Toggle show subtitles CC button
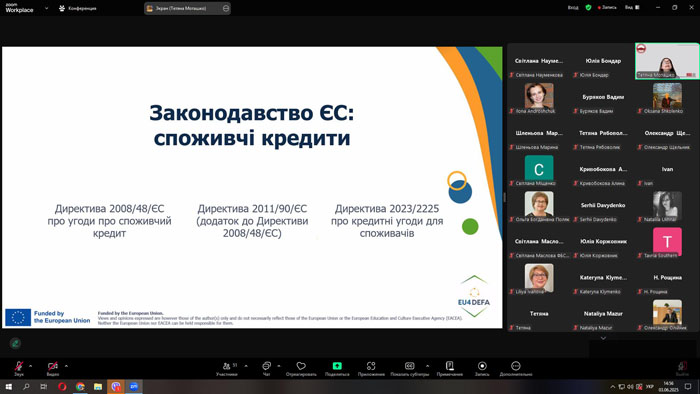700x394 pixels. pos(409,369)
